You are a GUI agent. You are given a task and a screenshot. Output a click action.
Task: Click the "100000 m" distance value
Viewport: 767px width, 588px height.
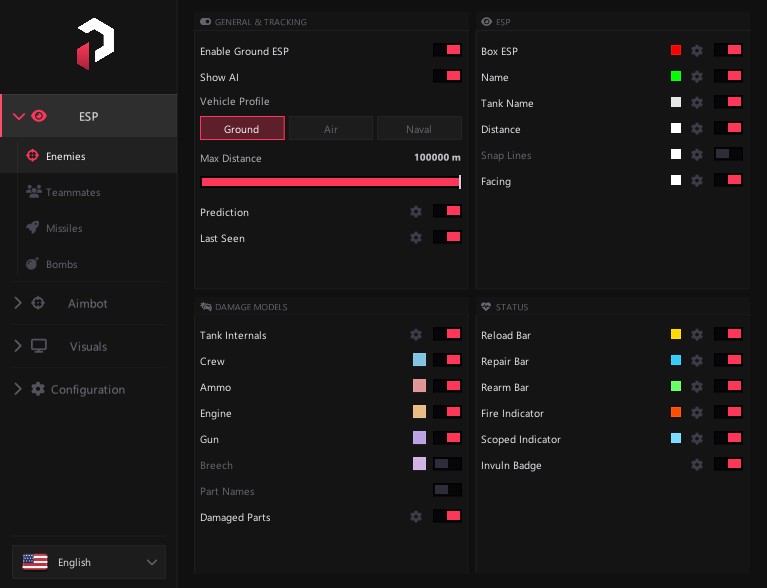[437, 157]
